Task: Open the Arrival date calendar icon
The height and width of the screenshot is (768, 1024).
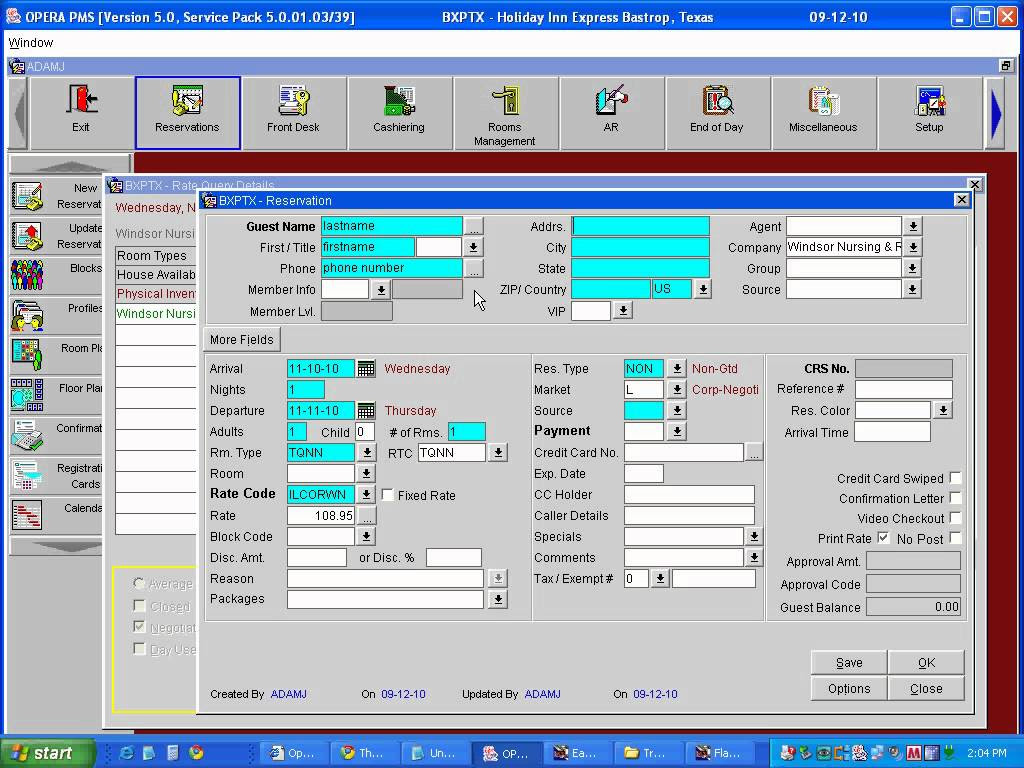Action: (x=366, y=368)
